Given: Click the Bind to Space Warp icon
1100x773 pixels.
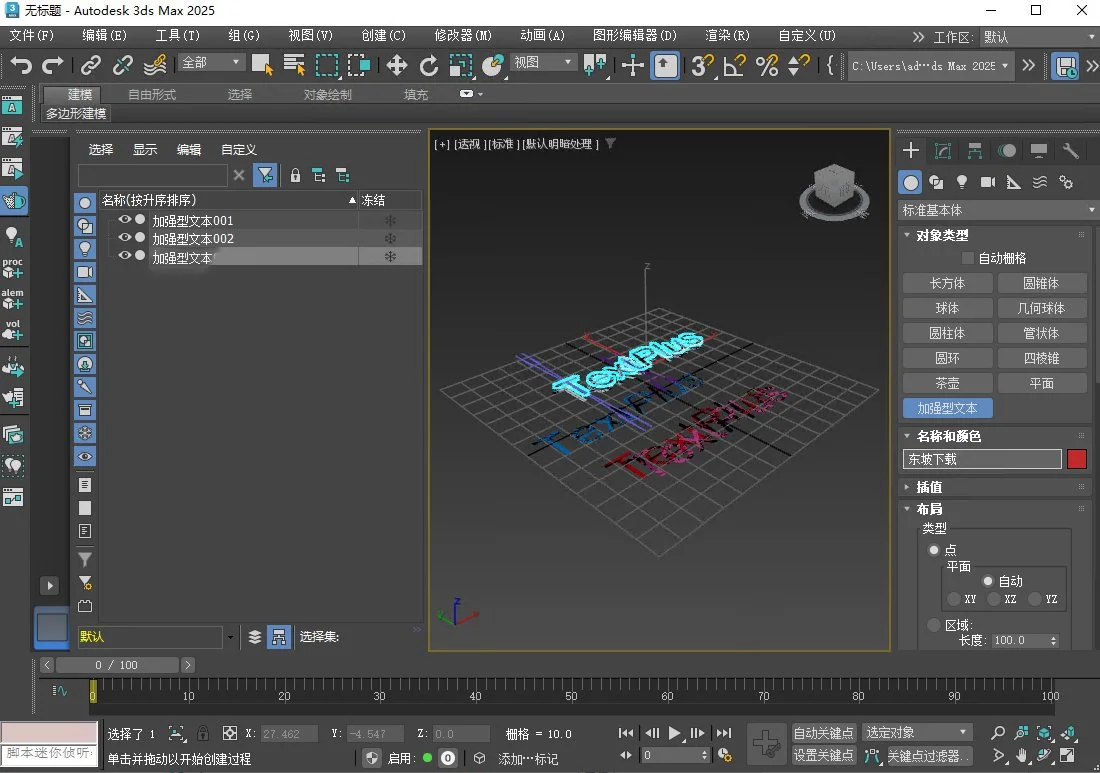Looking at the screenshot, I should coord(155,65).
